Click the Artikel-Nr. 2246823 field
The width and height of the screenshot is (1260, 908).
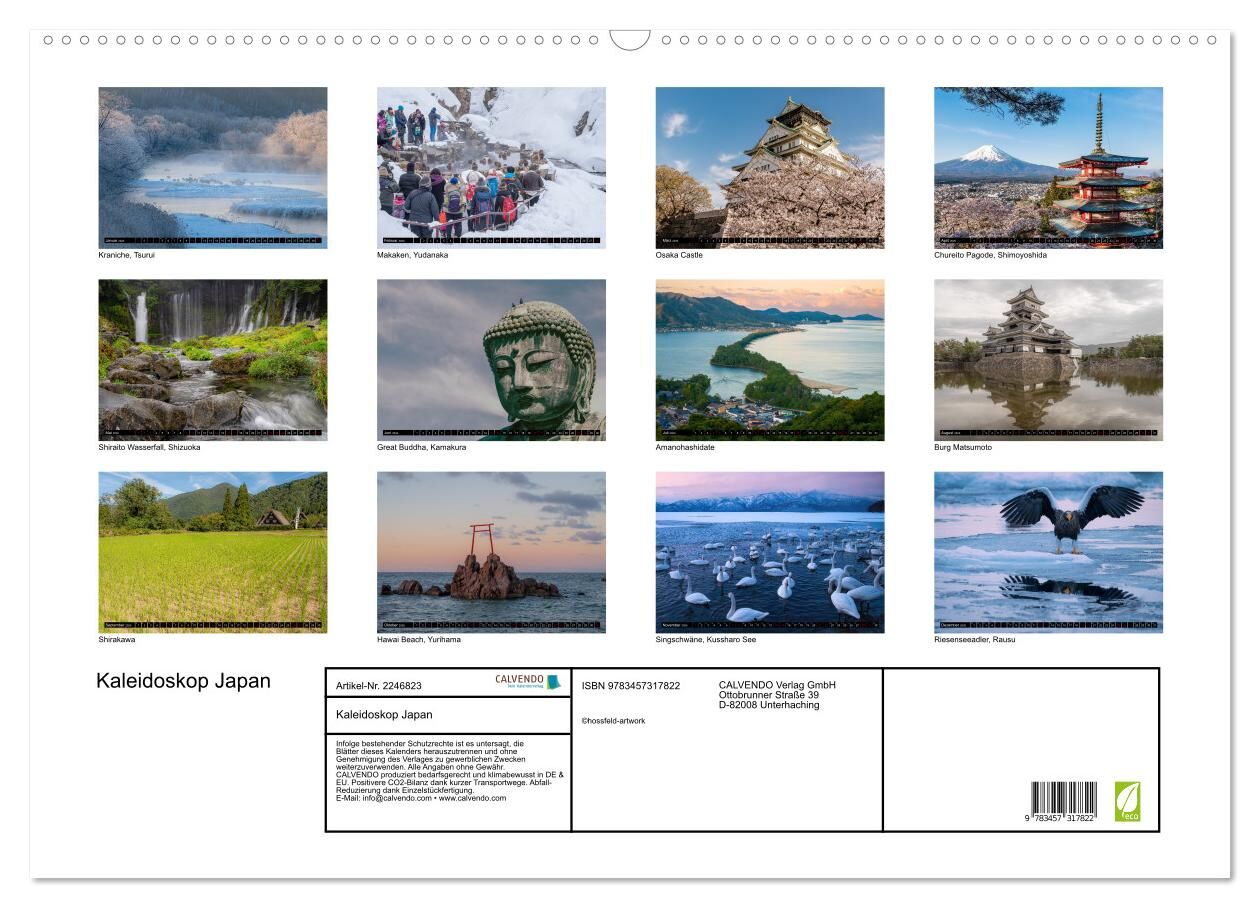tap(379, 686)
